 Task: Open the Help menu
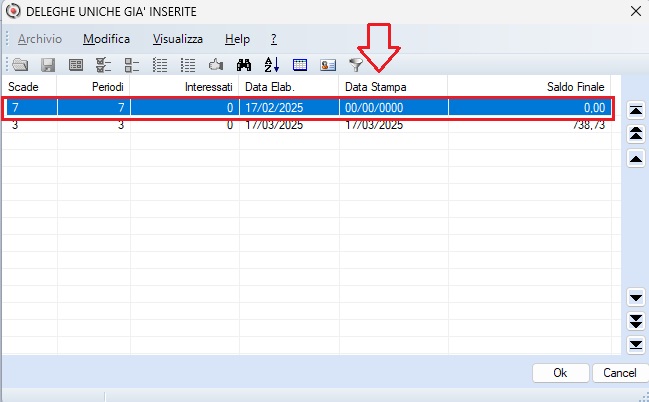pyautogui.click(x=237, y=39)
